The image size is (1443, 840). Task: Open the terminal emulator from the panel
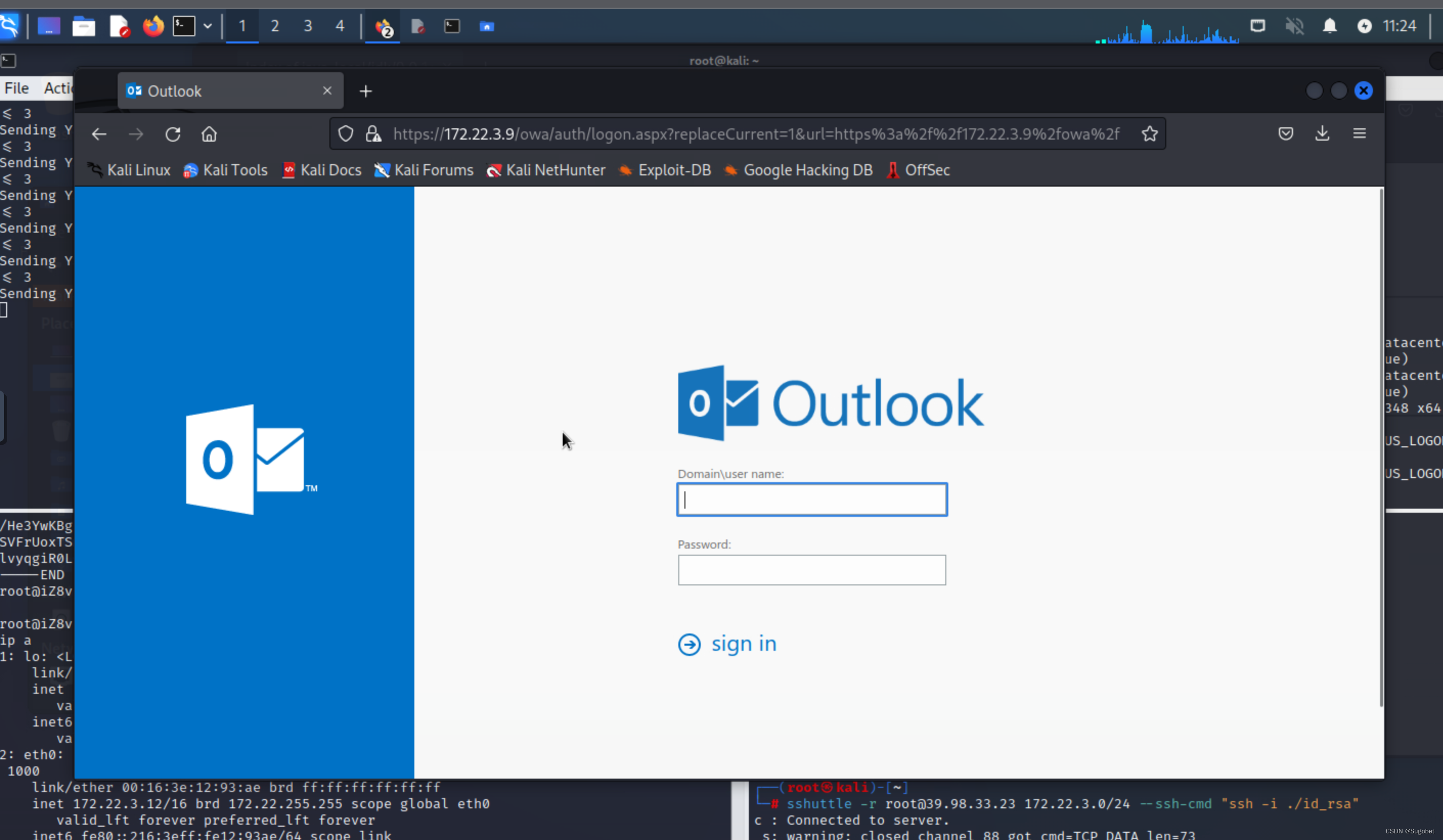coord(184,26)
